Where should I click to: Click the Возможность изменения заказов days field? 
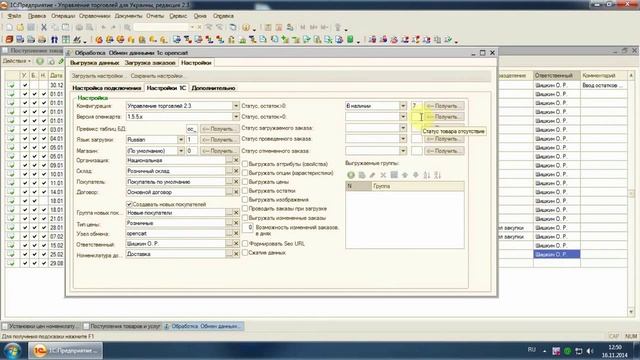pyautogui.click(x=248, y=228)
